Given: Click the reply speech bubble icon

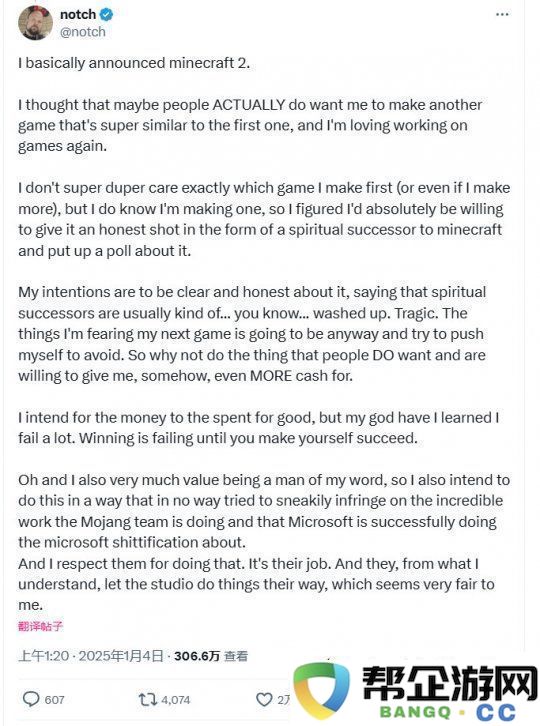Looking at the screenshot, I should [x=31, y=699].
